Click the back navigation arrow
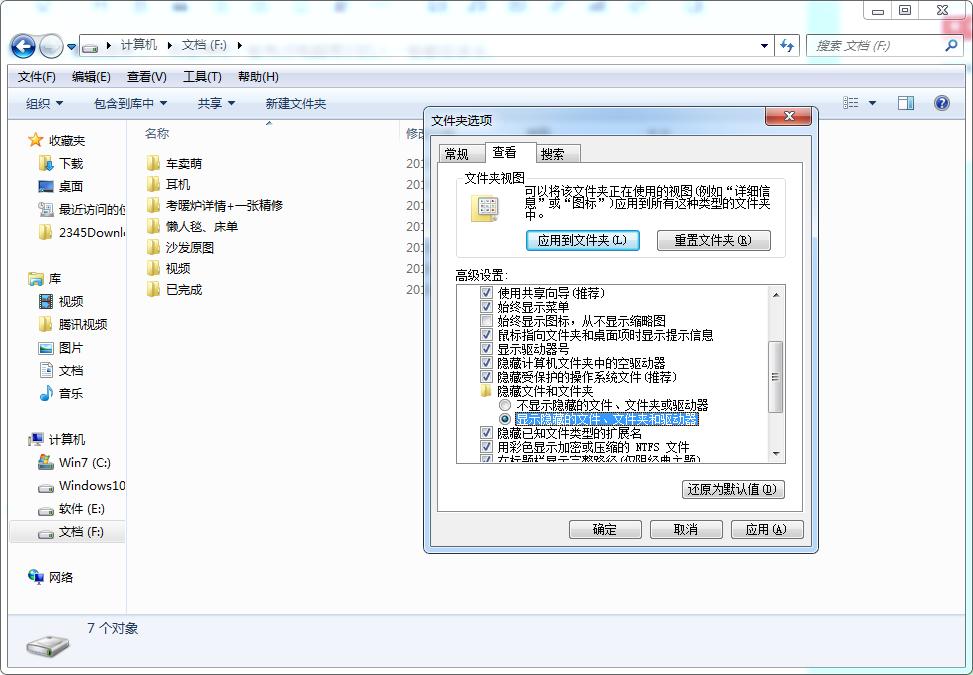The image size is (973, 675). (x=22, y=46)
